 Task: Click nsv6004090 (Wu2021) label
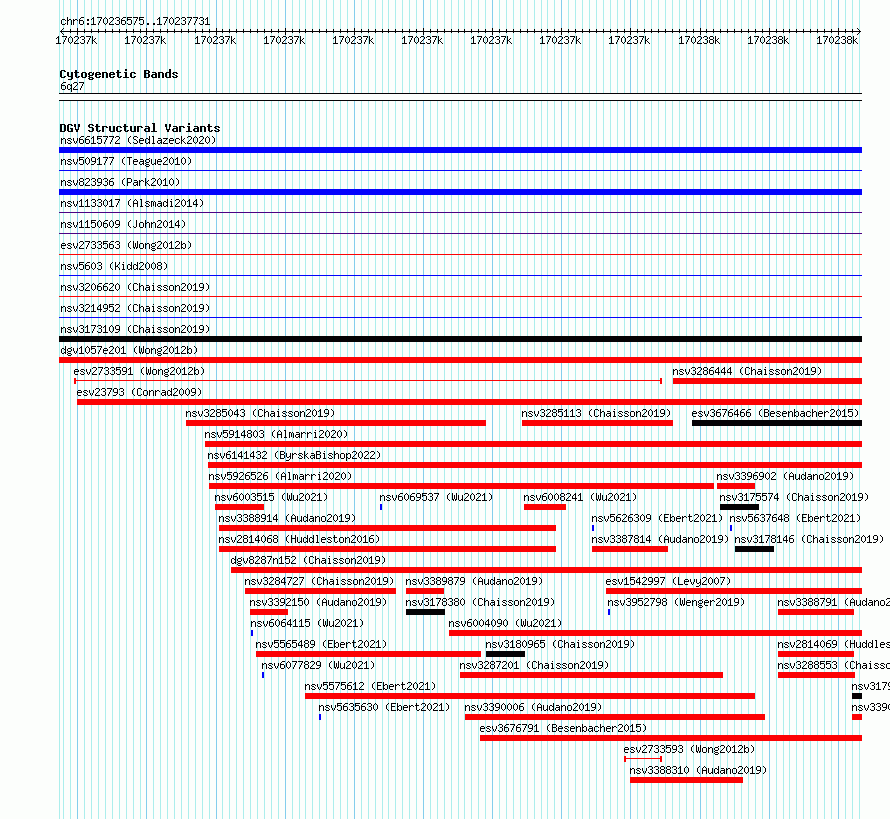coord(505,623)
